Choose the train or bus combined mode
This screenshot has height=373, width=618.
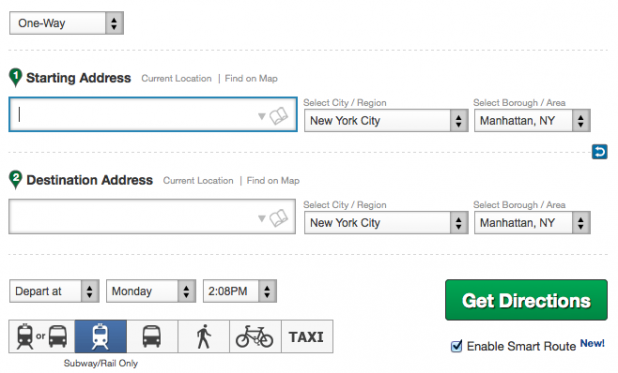click(42, 336)
